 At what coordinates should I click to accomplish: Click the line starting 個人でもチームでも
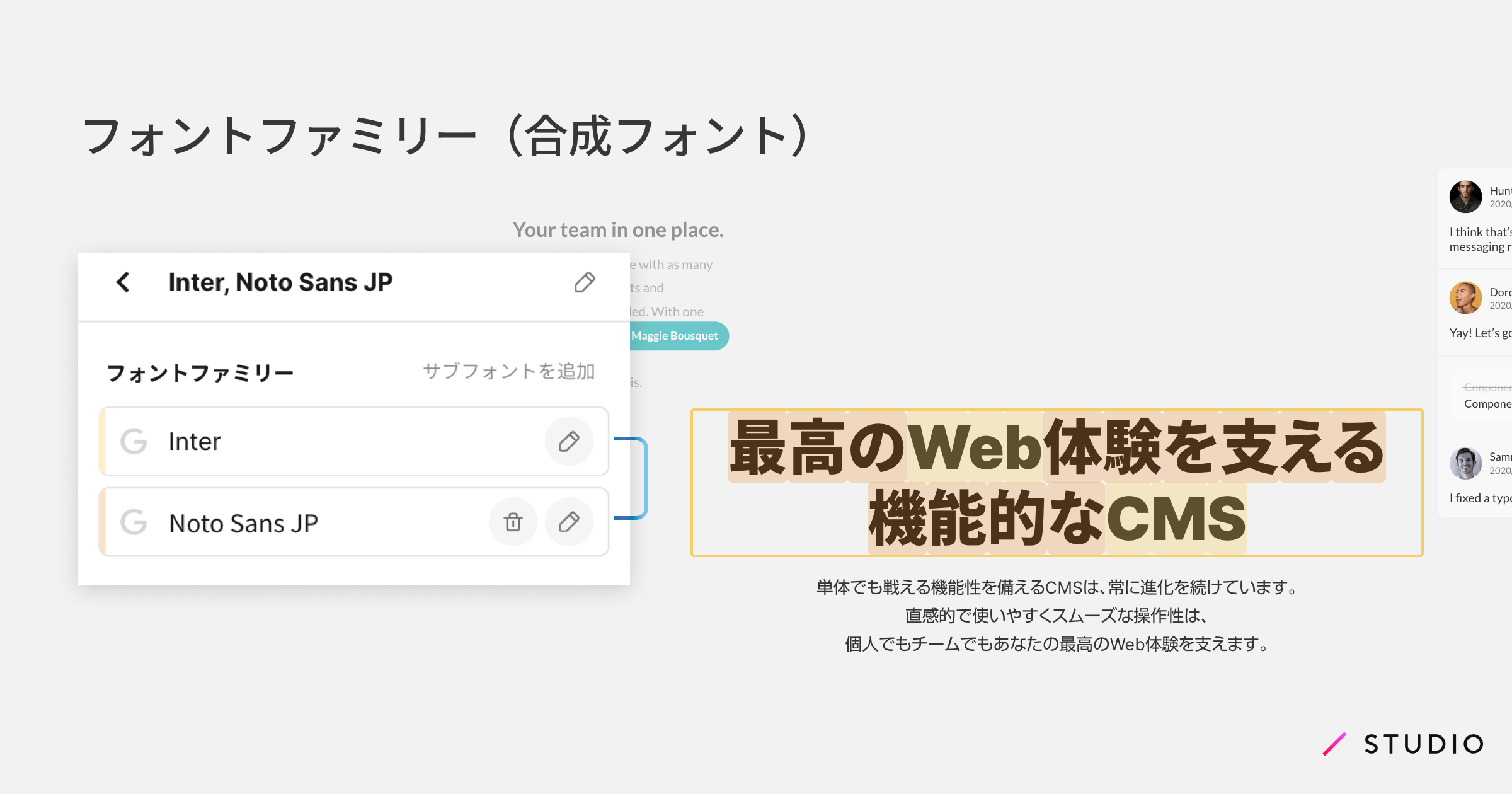point(1057,644)
